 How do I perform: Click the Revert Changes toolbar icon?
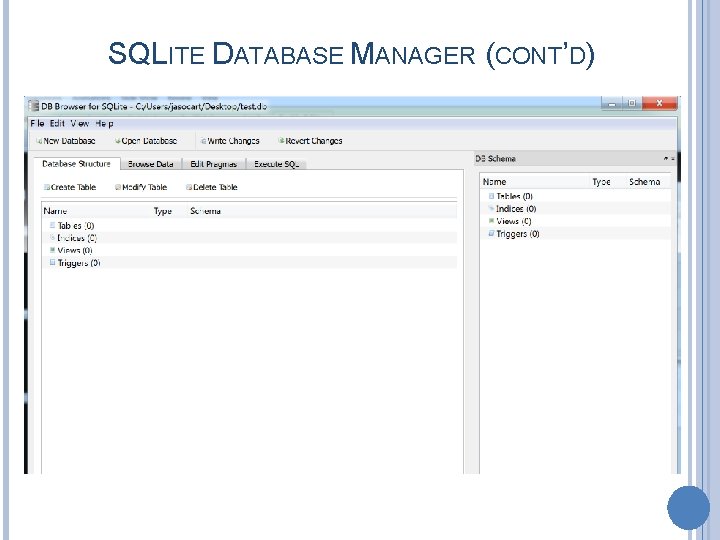pyautogui.click(x=282, y=141)
